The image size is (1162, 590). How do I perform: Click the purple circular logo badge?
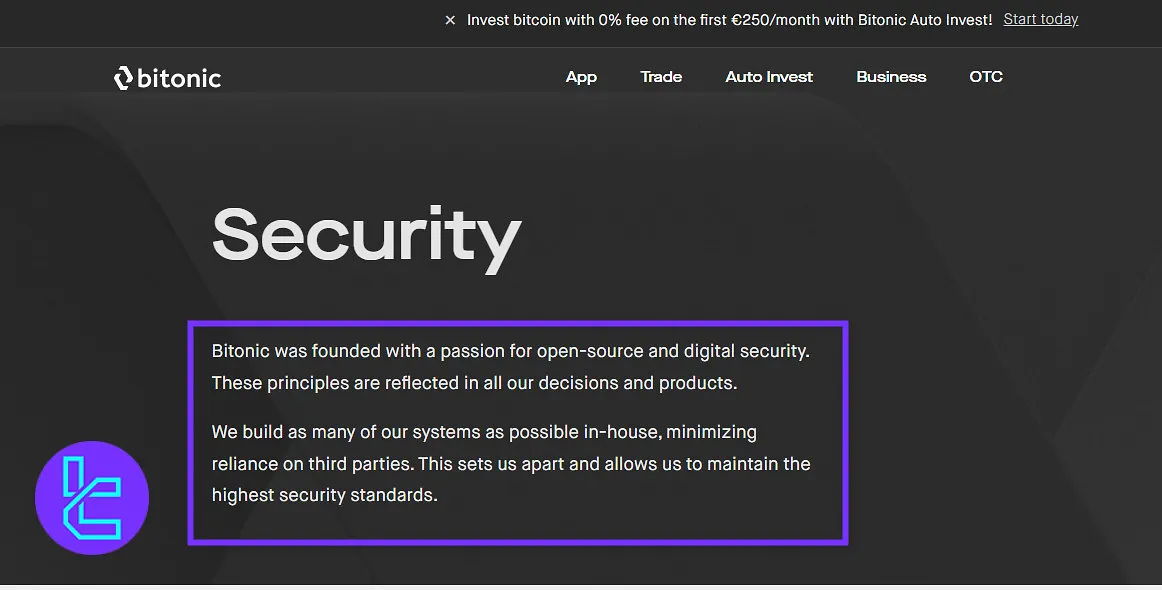[x=92, y=497]
